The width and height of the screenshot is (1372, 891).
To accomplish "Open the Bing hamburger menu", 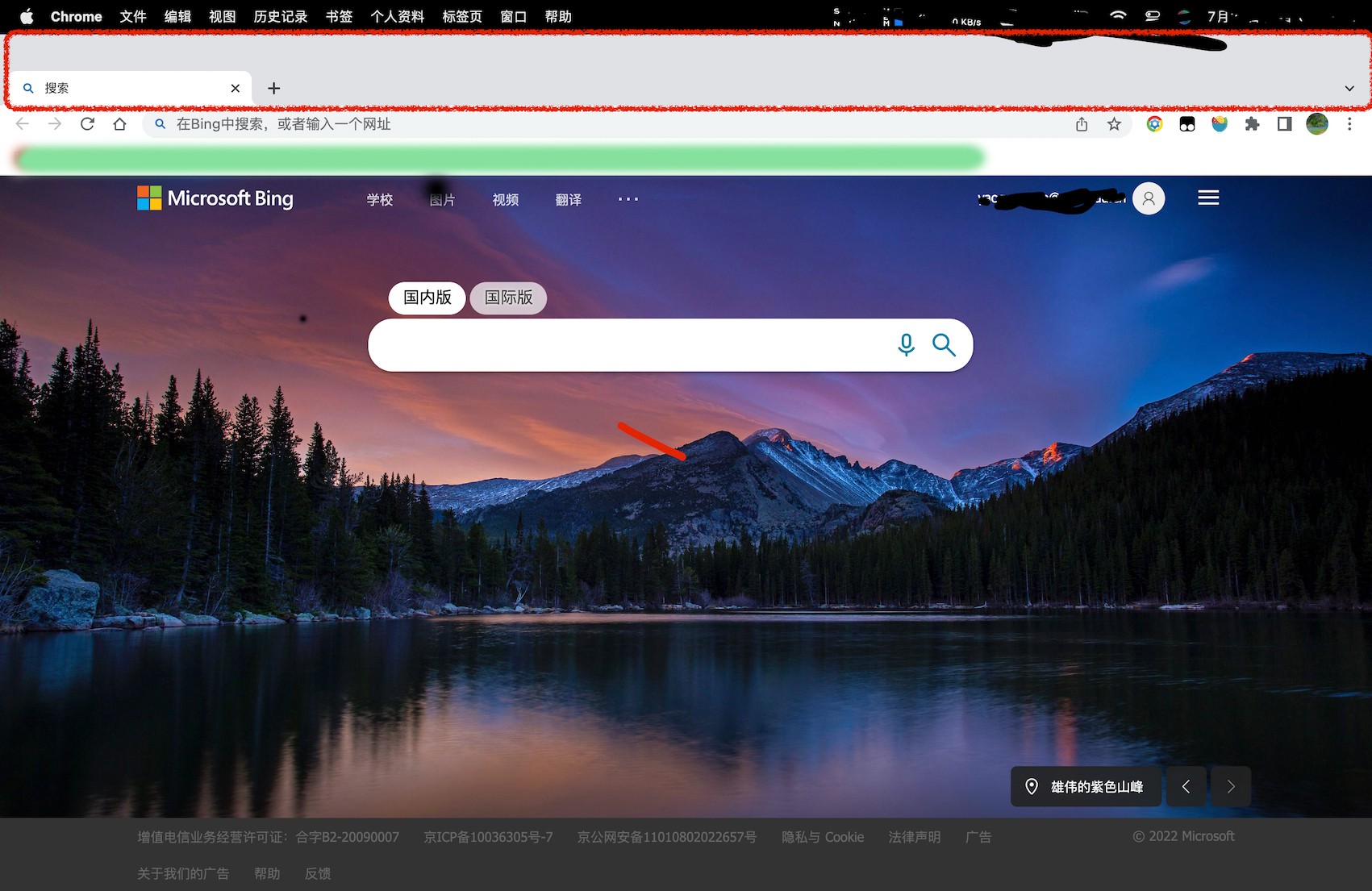I will pyautogui.click(x=1207, y=198).
